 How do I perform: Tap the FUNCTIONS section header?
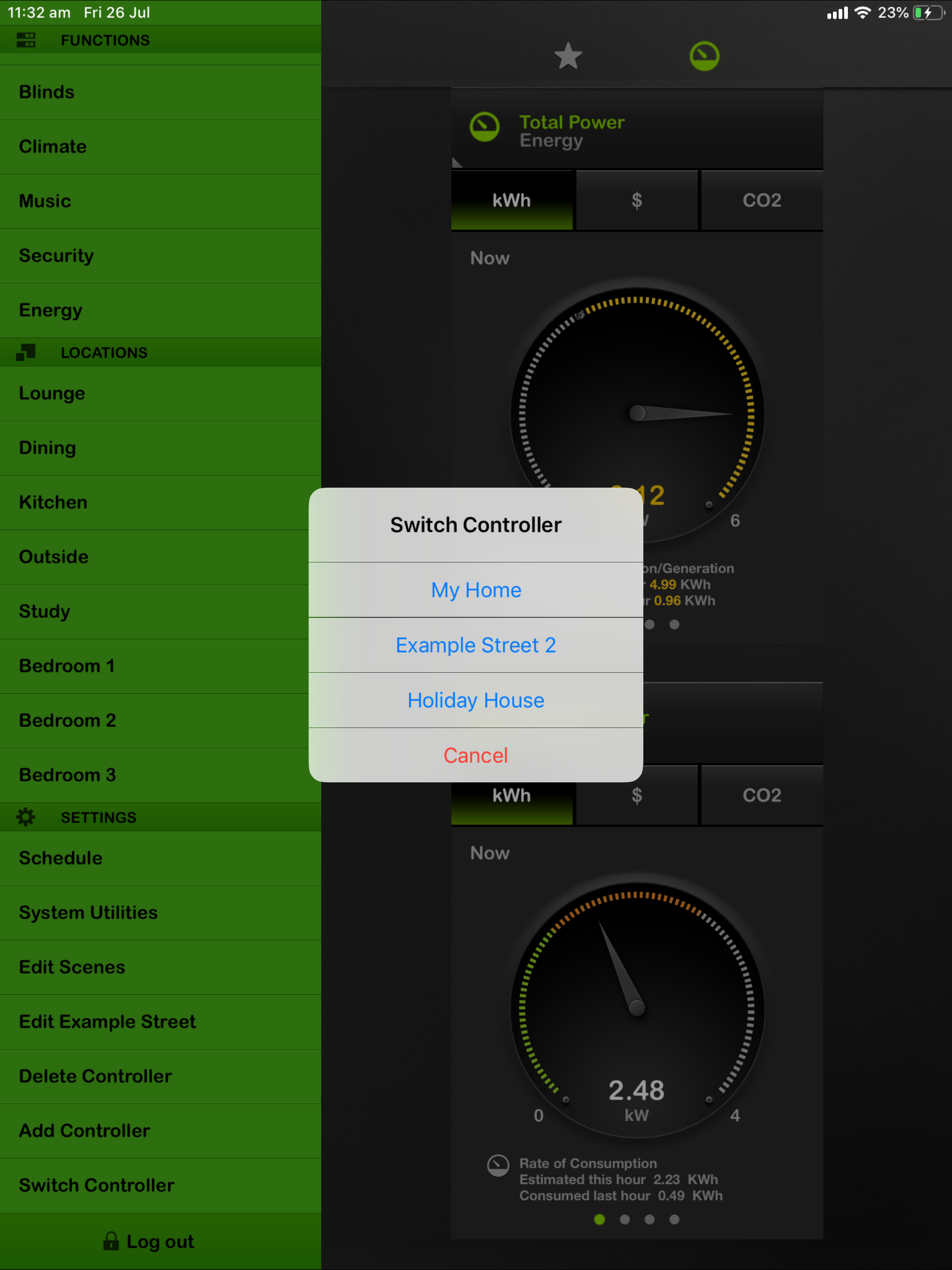click(160, 40)
